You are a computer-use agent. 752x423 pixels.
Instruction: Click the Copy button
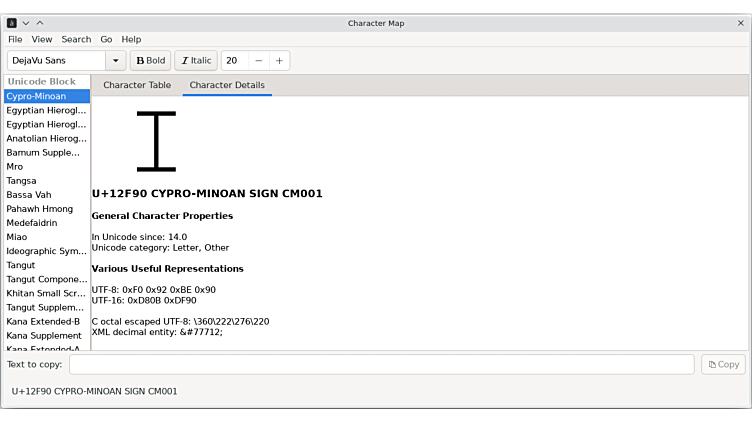[723, 365]
